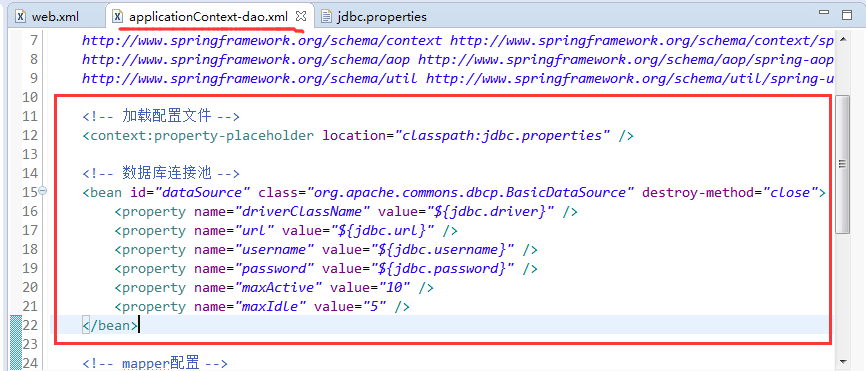Click the applicationContext-dao.xml XML file icon
Screen dimensions: 866x371
point(118,17)
